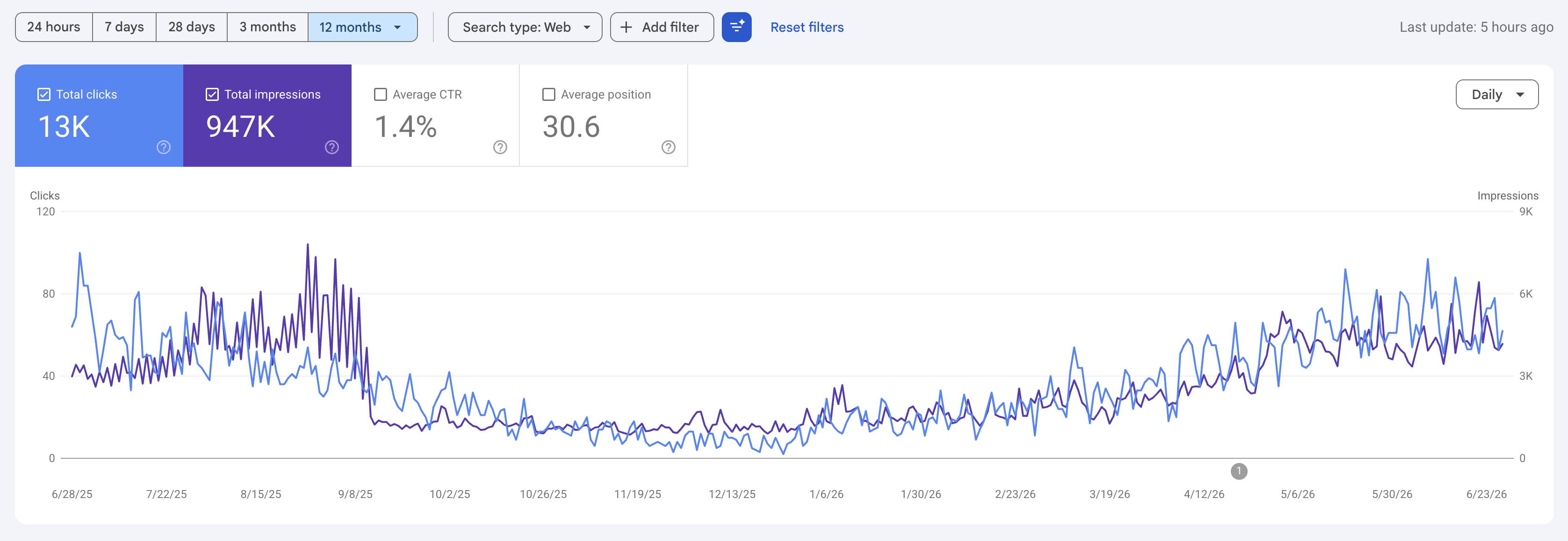Uncheck the Total clicks checkbox
Viewport: 1568px width, 541px height.
point(44,94)
